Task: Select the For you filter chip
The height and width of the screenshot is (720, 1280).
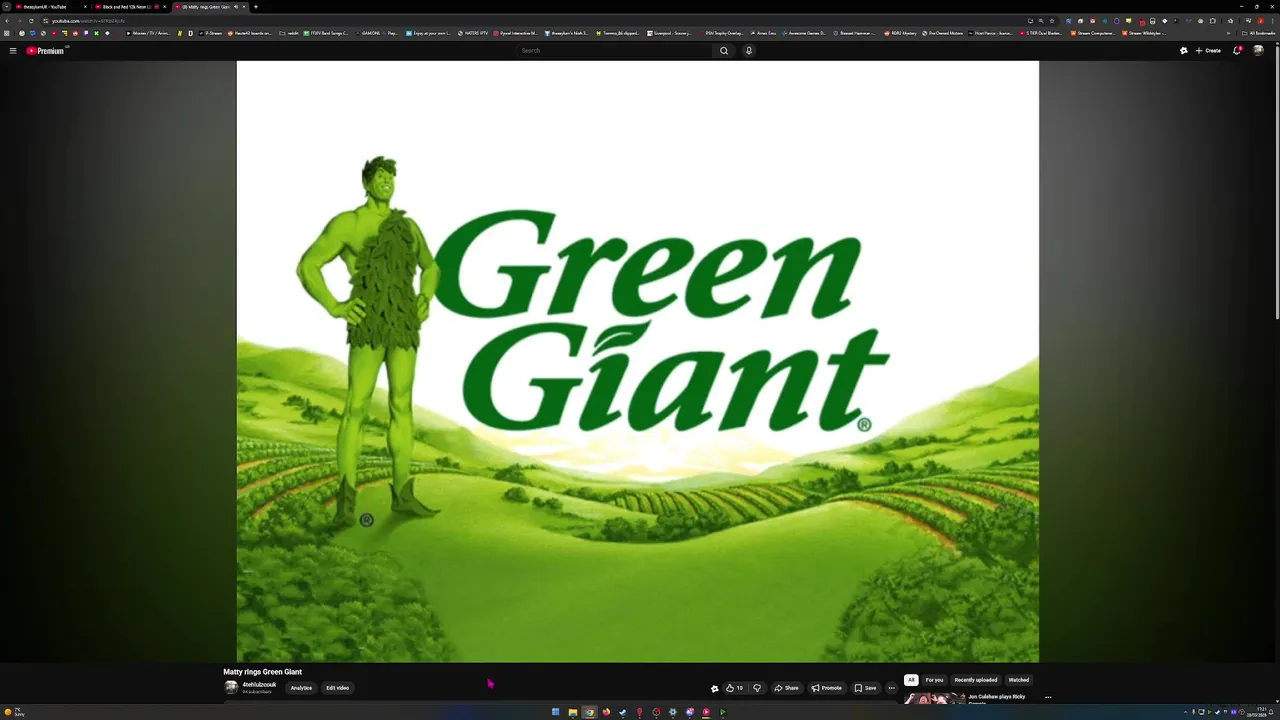Action: (934, 680)
